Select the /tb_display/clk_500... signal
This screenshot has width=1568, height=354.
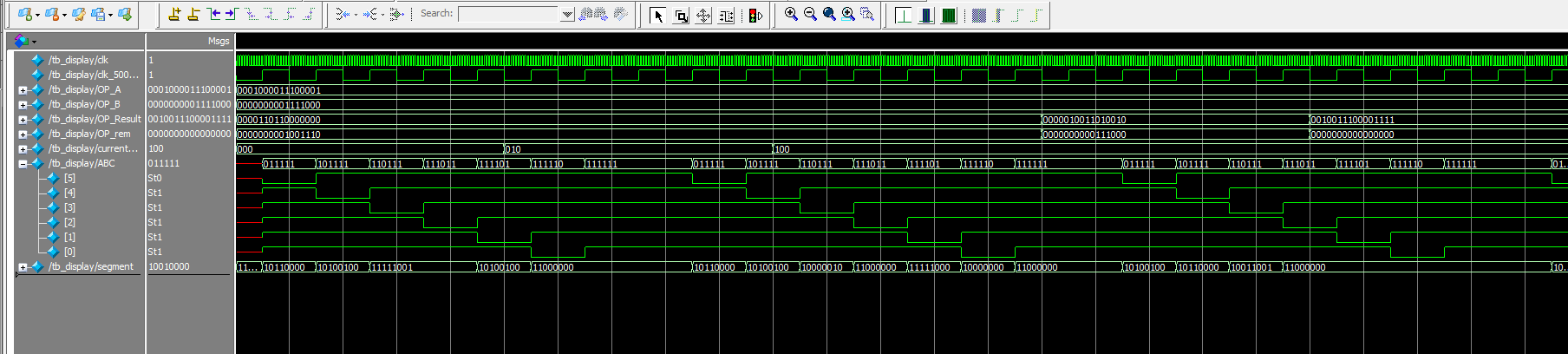pos(94,75)
